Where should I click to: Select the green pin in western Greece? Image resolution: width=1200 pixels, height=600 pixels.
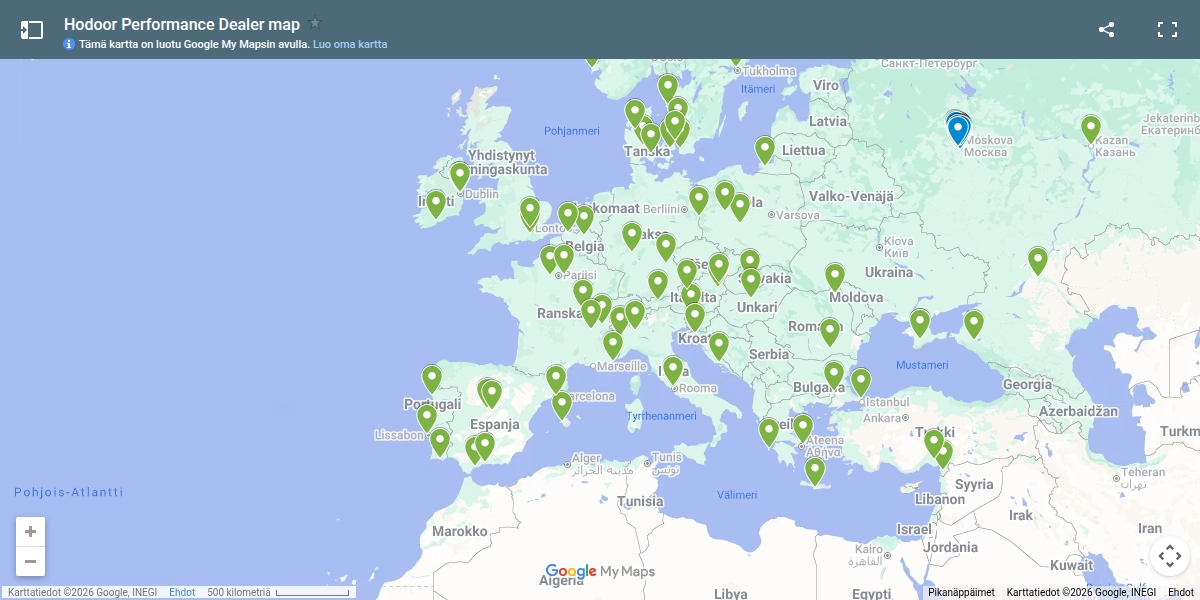coord(769,433)
